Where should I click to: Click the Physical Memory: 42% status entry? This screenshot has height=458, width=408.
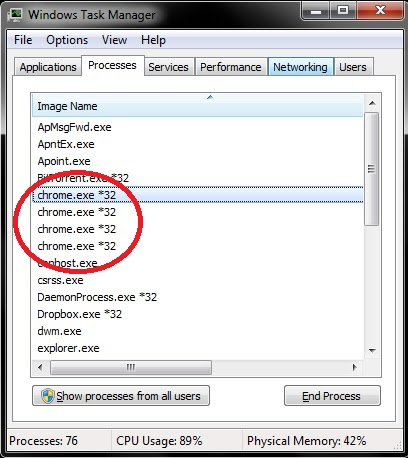pyautogui.click(x=307, y=441)
